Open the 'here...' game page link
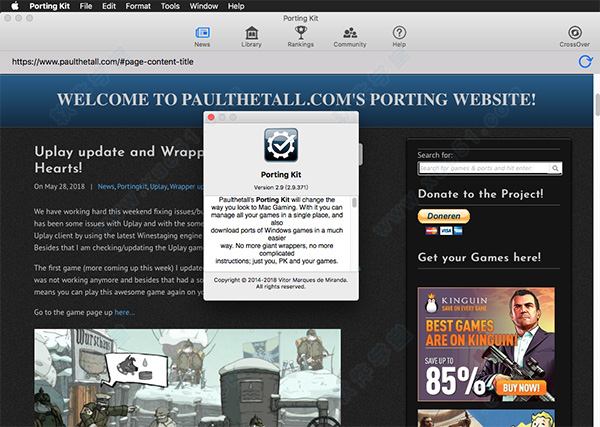600x427 pixels. click(124, 312)
